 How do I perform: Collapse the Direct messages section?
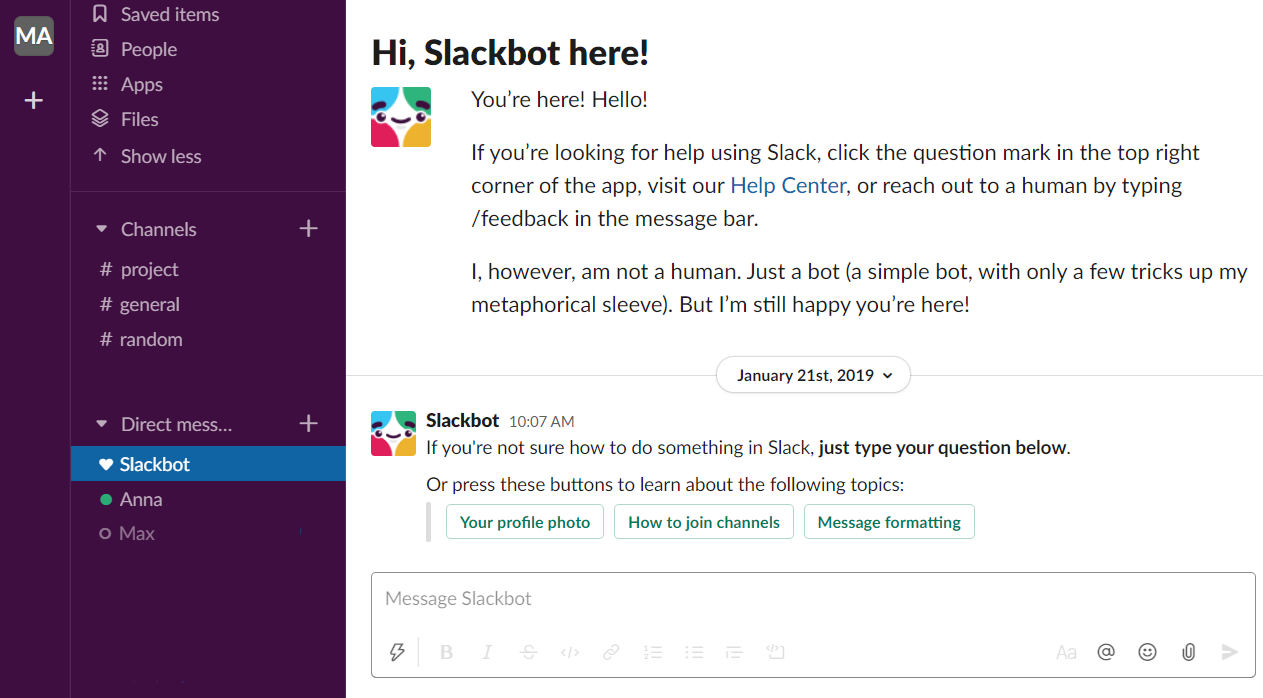pyautogui.click(x=101, y=424)
